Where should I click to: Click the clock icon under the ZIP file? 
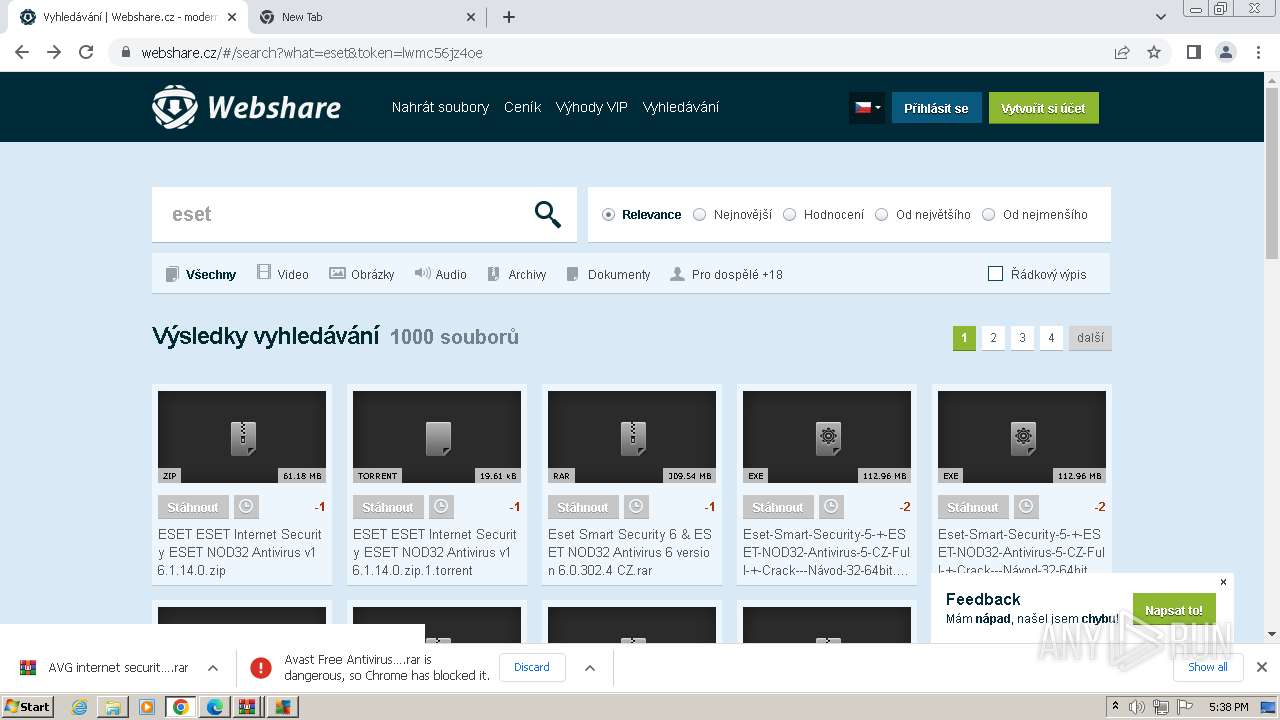pos(246,507)
